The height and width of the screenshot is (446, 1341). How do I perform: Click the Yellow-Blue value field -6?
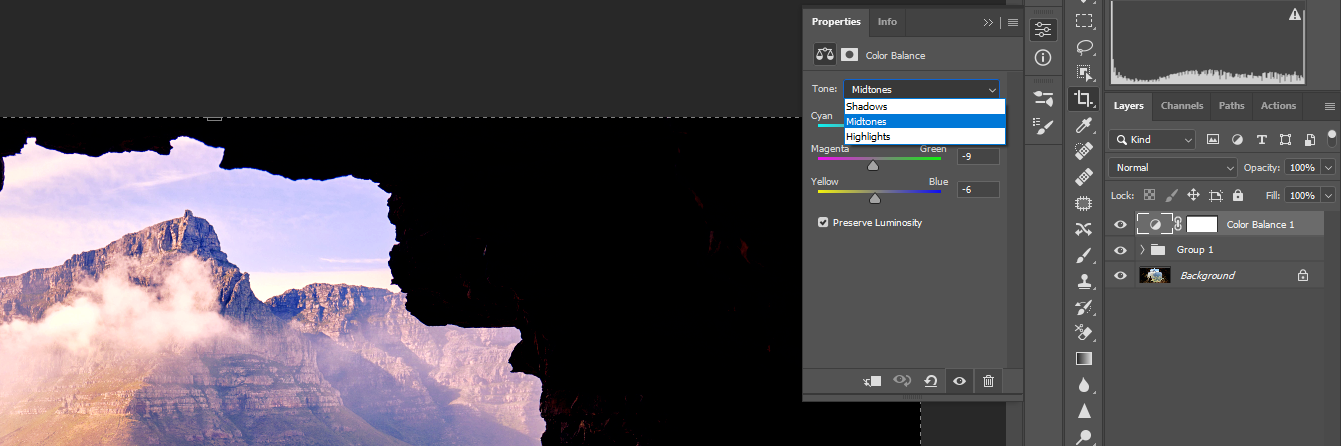click(x=978, y=189)
